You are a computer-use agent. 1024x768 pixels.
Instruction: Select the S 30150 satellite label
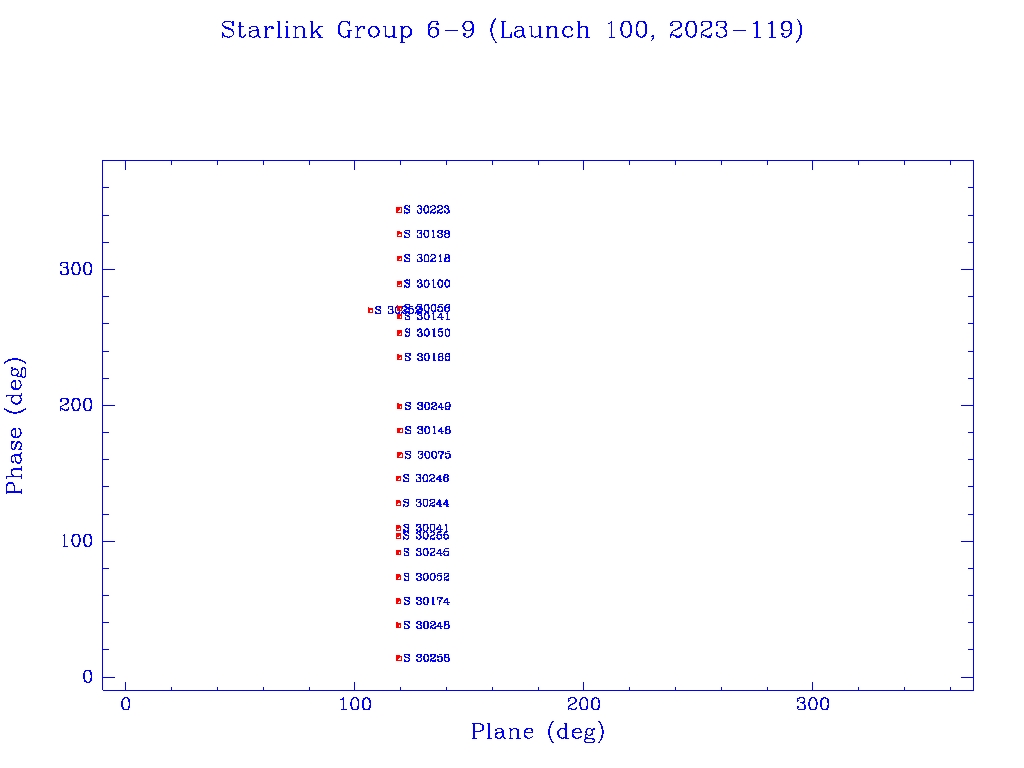tap(427, 333)
